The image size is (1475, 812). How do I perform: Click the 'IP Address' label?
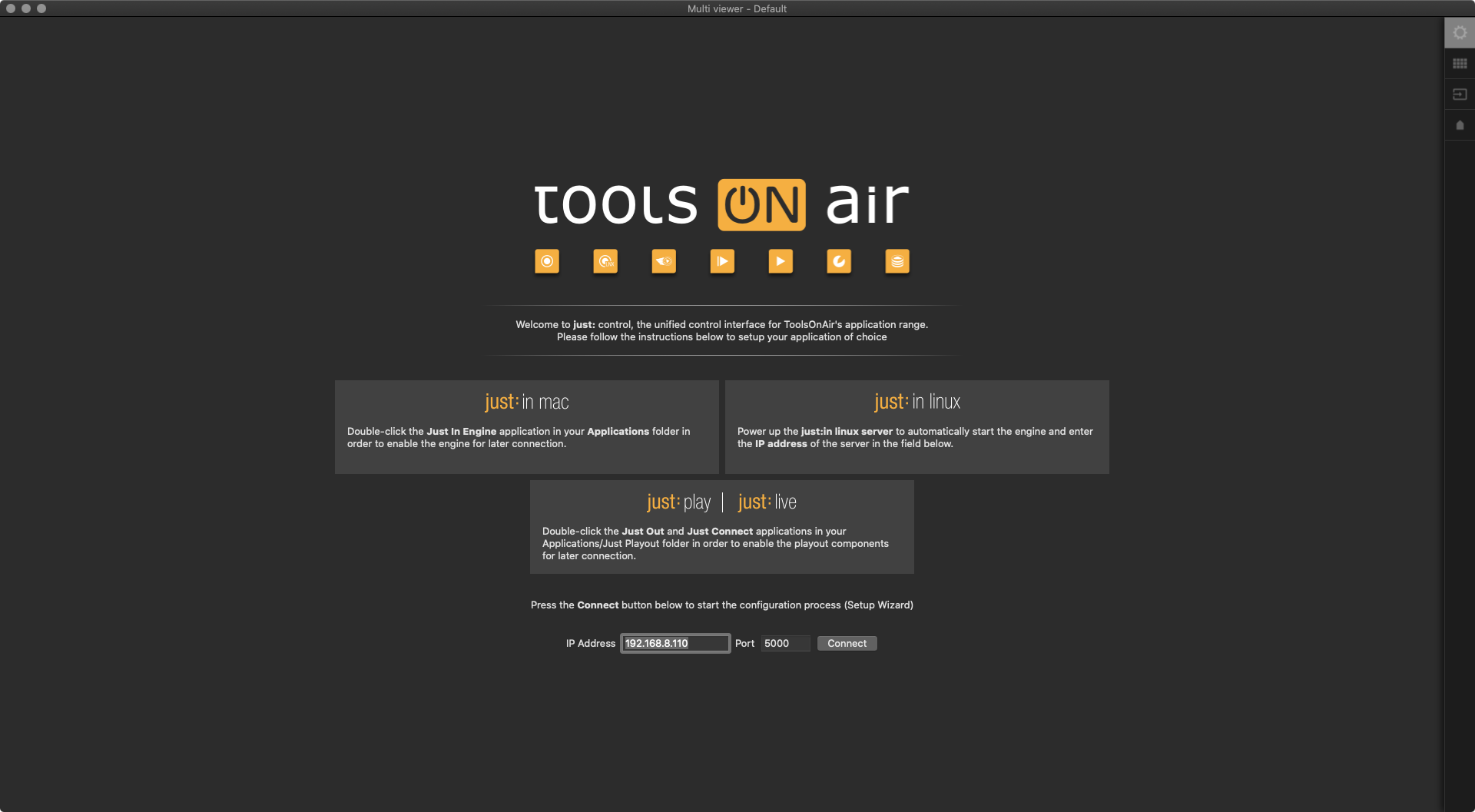[x=591, y=644]
